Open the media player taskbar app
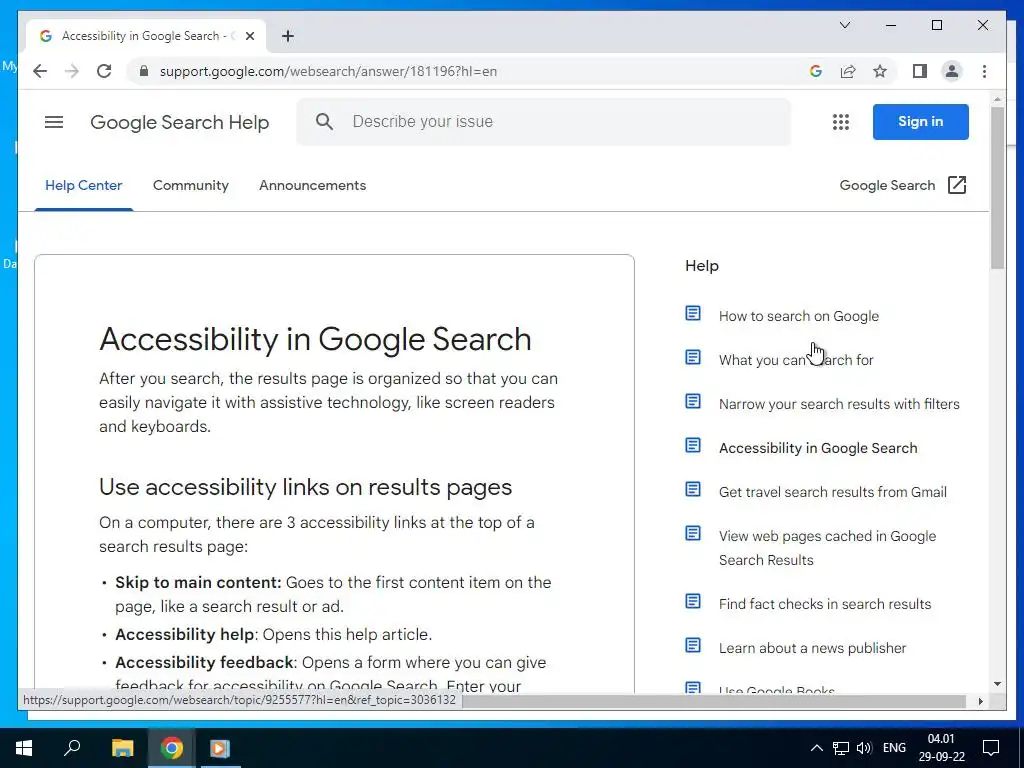The image size is (1024, 768). click(220, 748)
